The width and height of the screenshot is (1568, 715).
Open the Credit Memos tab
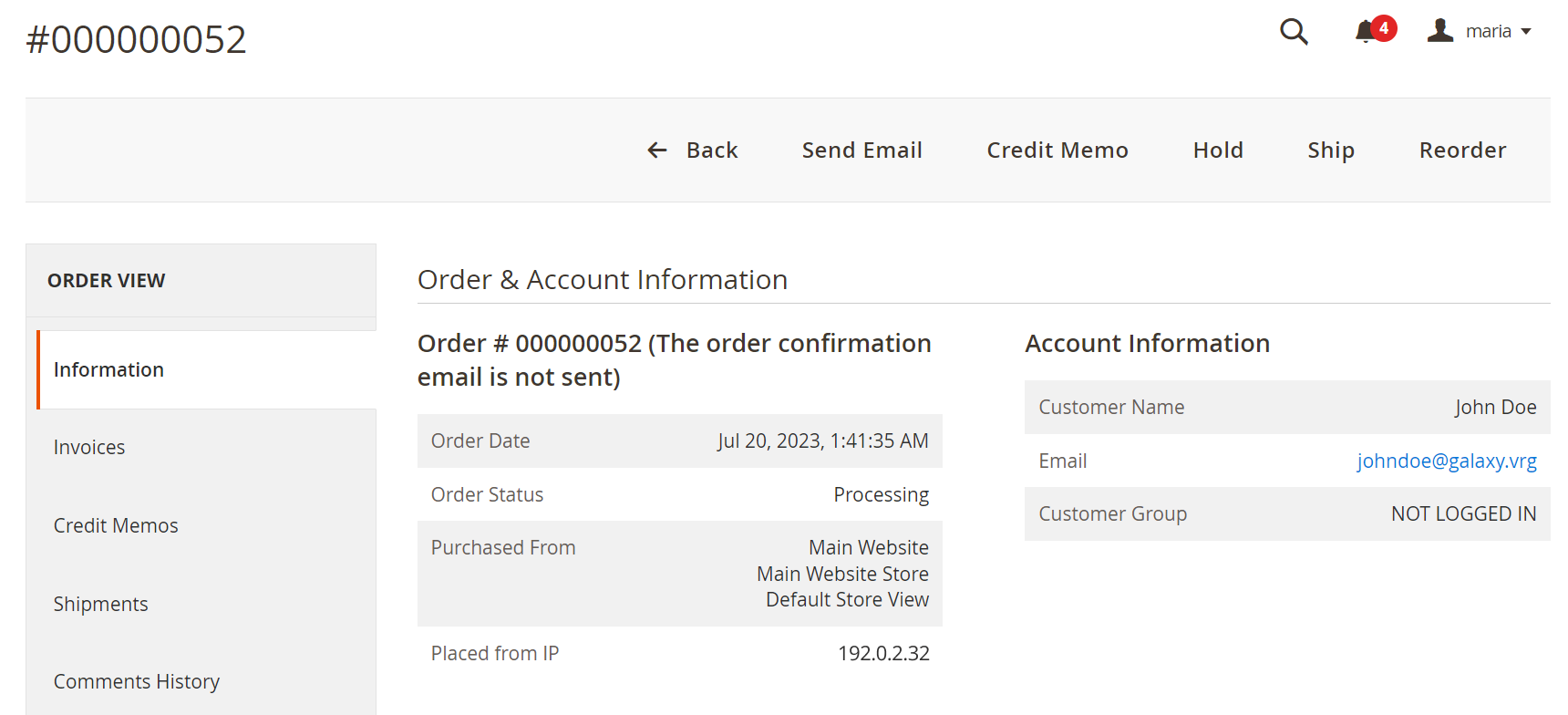116,525
